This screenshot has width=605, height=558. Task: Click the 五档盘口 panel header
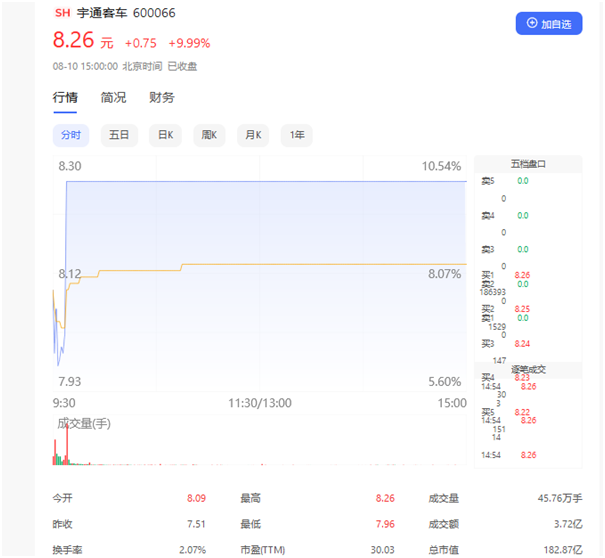[528, 164]
